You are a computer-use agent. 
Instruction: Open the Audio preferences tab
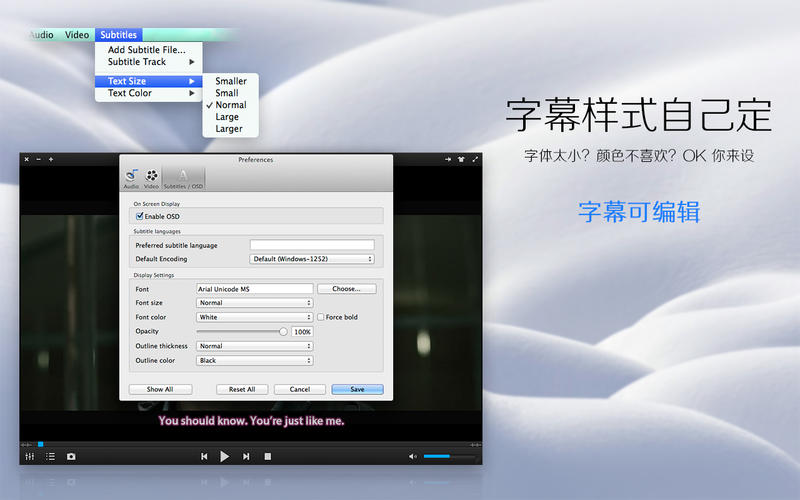(x=131, y=179)
